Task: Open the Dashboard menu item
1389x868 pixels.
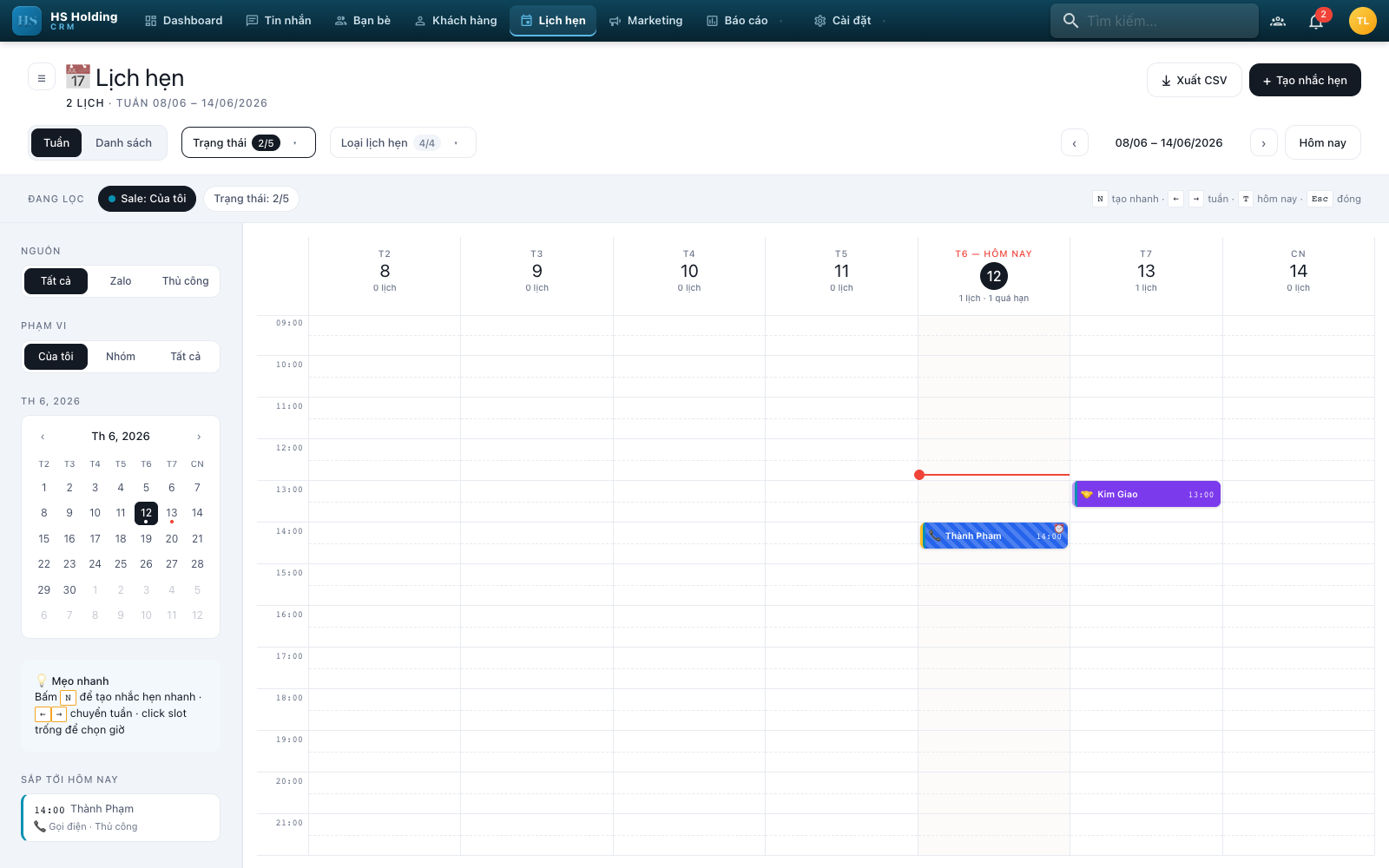Action: pyautogui.click(x=184, y=20)
